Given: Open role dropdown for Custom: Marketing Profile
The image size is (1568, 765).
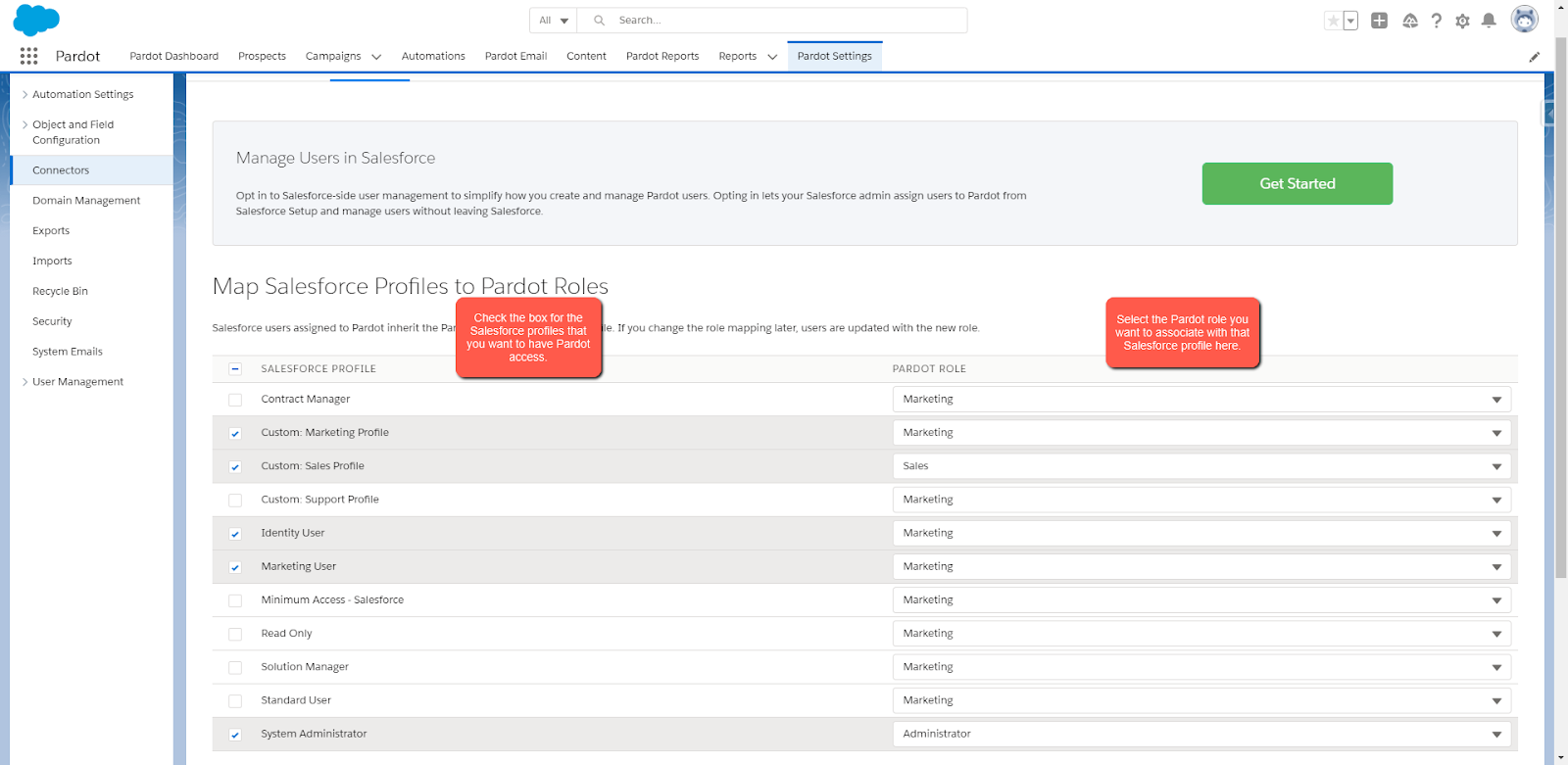Looking at the screenshot, I should click(x=1201, y=432).
